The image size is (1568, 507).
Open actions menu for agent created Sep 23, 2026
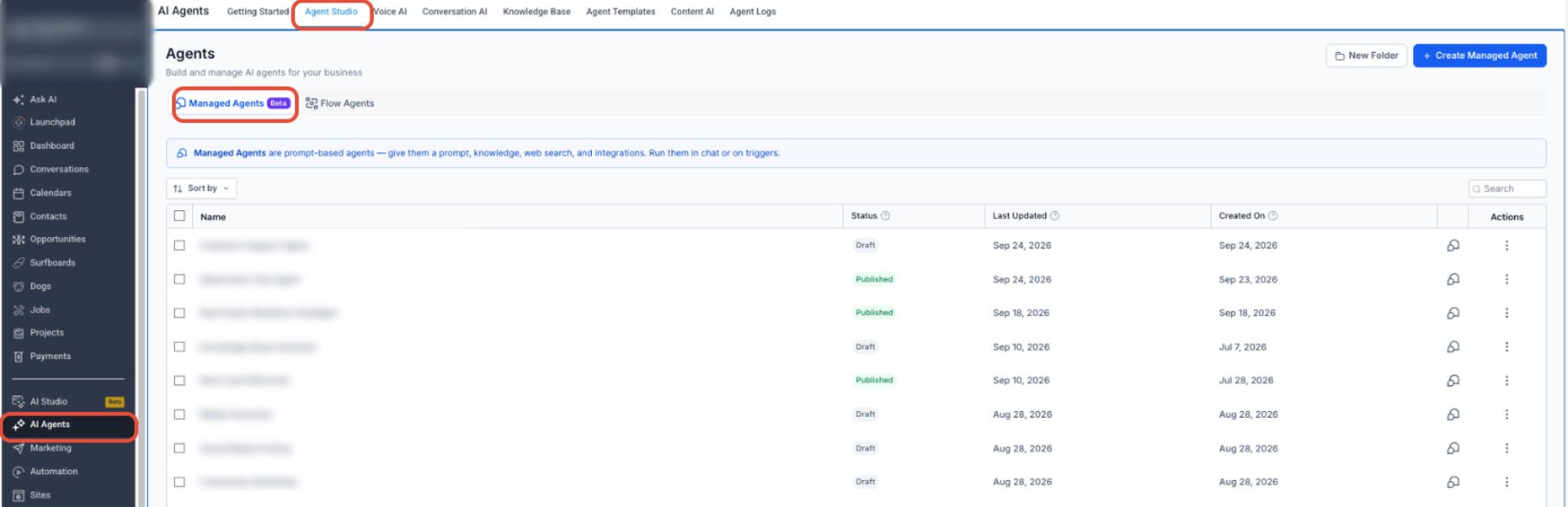coord(1507,279)
